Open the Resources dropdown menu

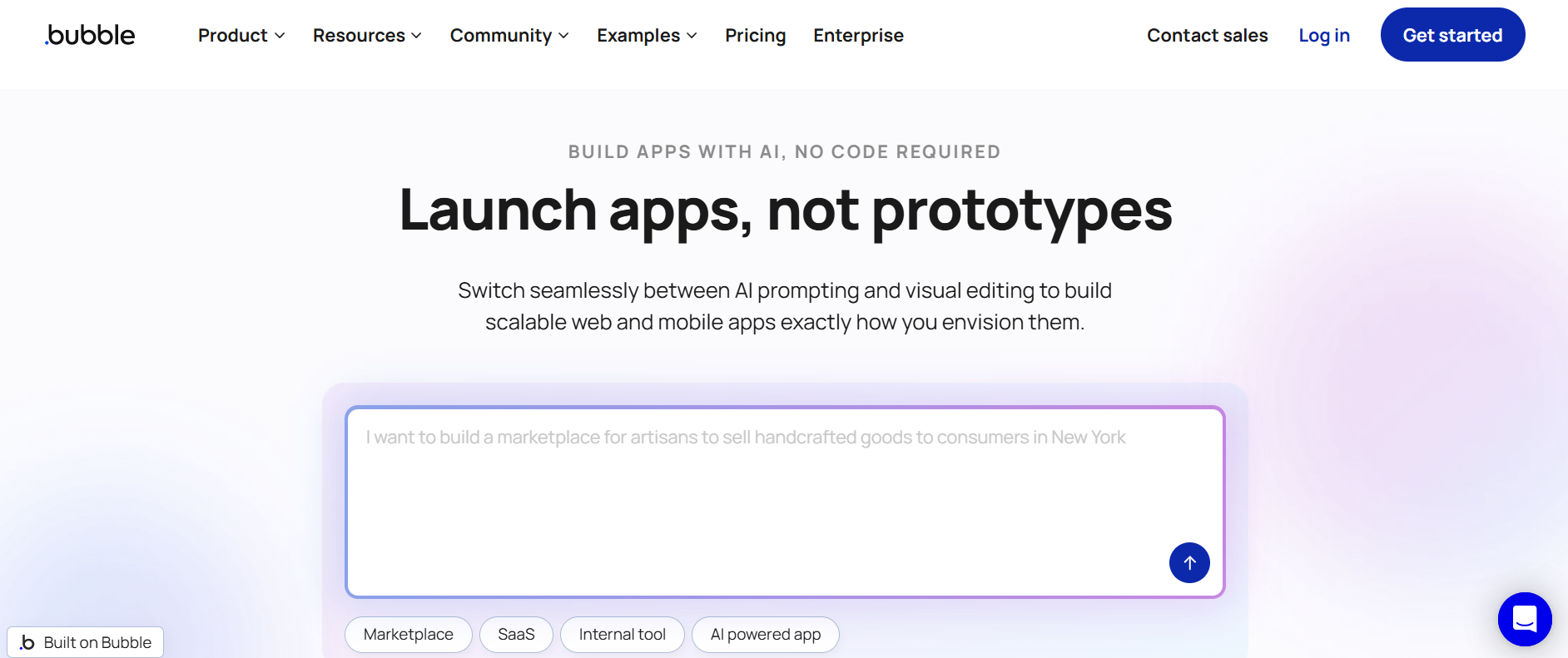367,36
